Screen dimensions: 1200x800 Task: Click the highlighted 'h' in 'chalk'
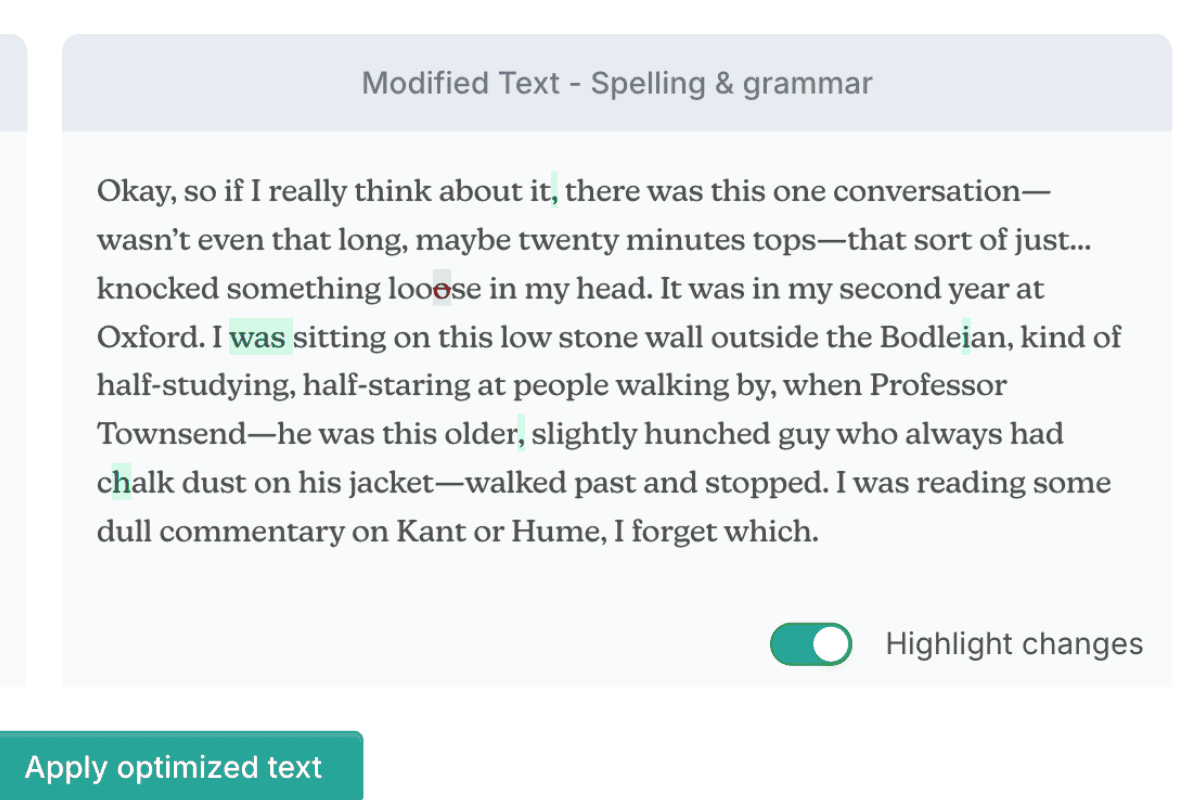click(x=121, y=483)
